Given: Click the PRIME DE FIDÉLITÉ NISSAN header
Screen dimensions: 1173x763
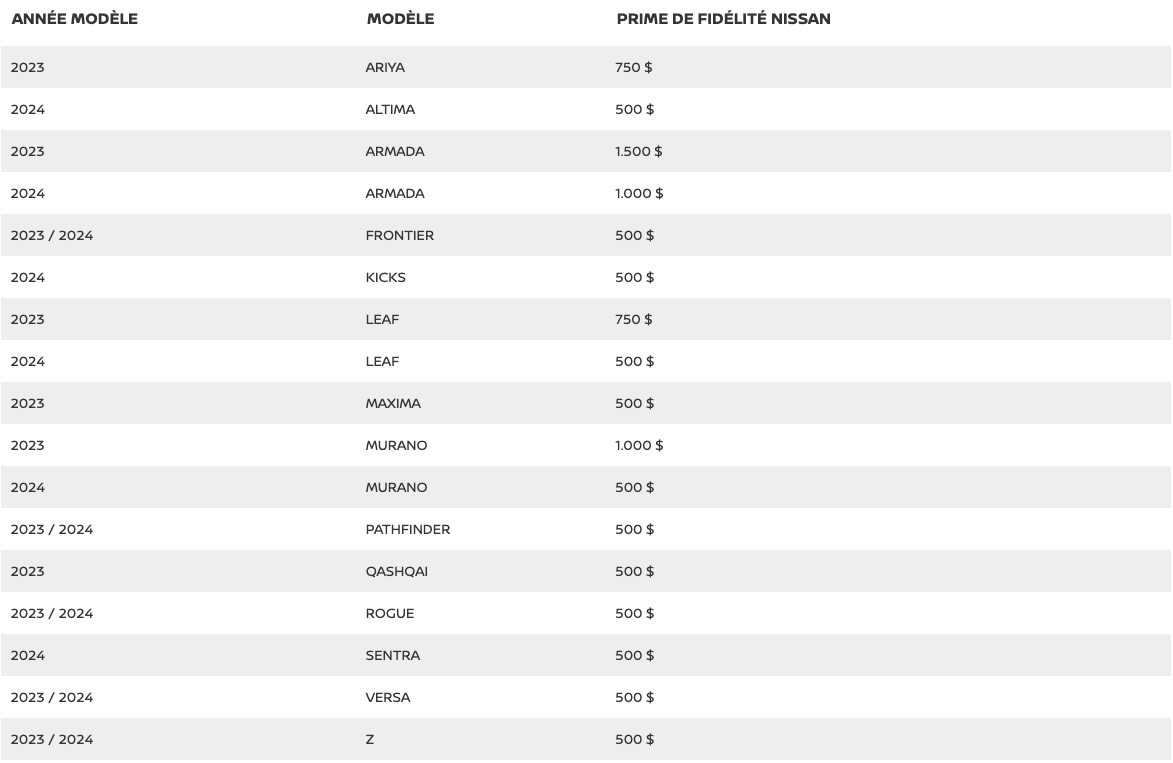Looking at the screenshot, I should pyautogui.click(x=723, y=19).
